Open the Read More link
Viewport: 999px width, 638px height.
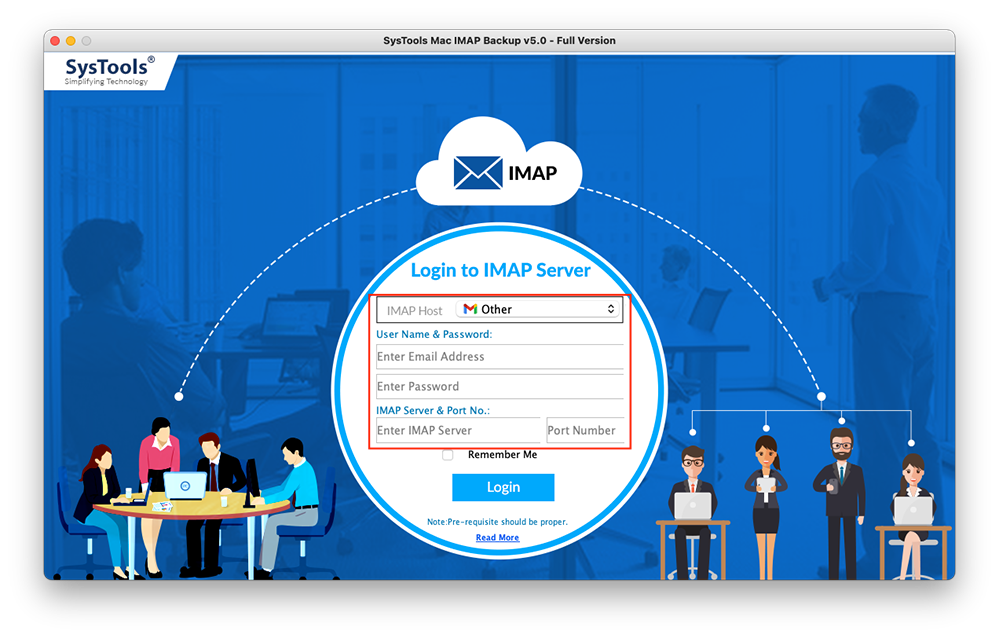[498, 537]
